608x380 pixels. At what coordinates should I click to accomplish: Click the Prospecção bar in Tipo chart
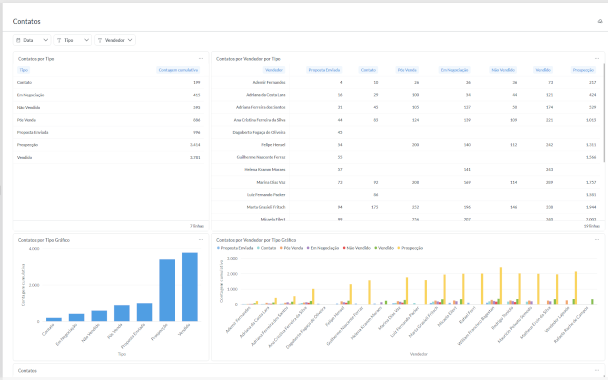[x=167, y=290]
